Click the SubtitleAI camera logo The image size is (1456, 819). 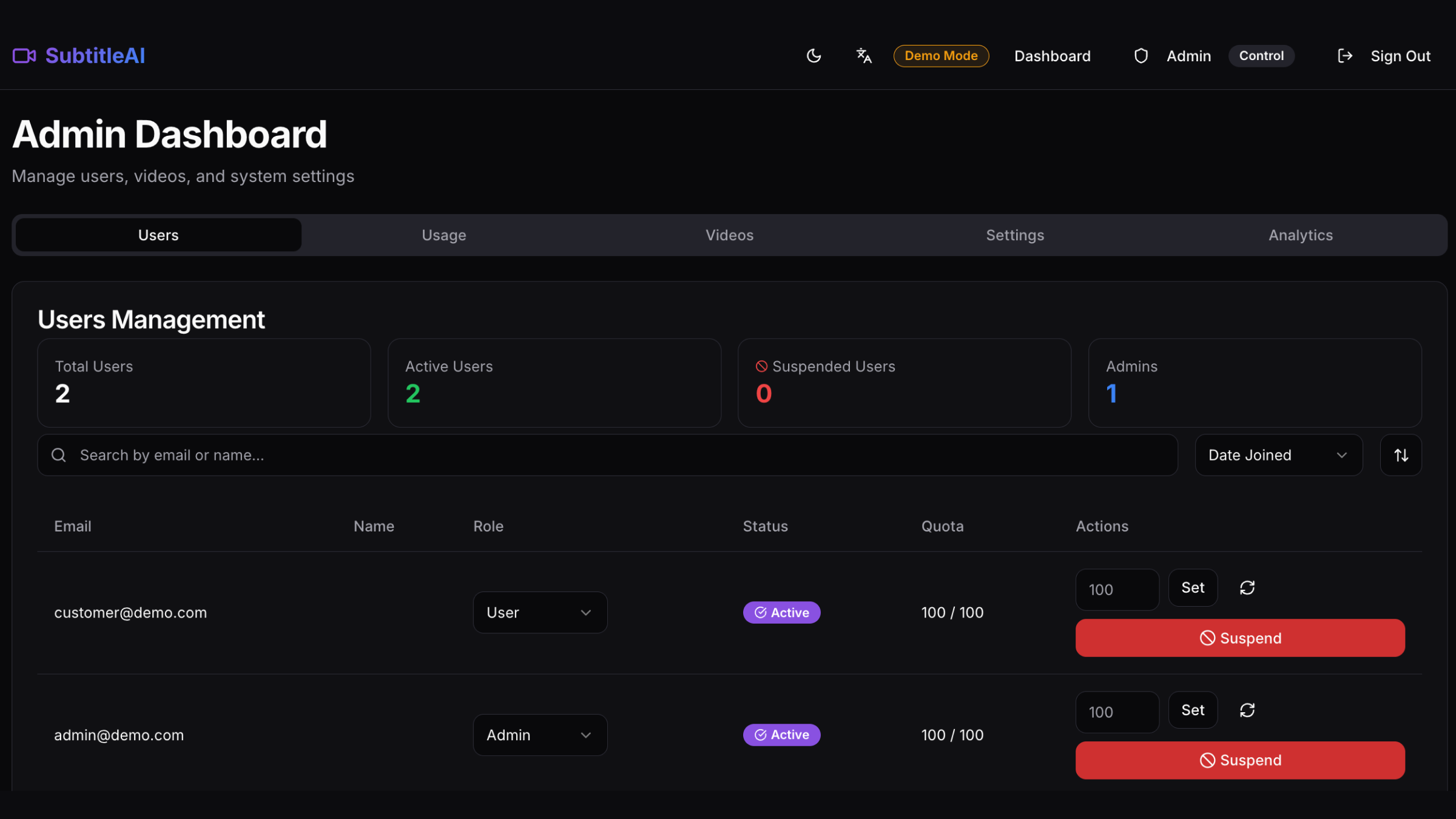pyautogui.click(x=24, y=56)
